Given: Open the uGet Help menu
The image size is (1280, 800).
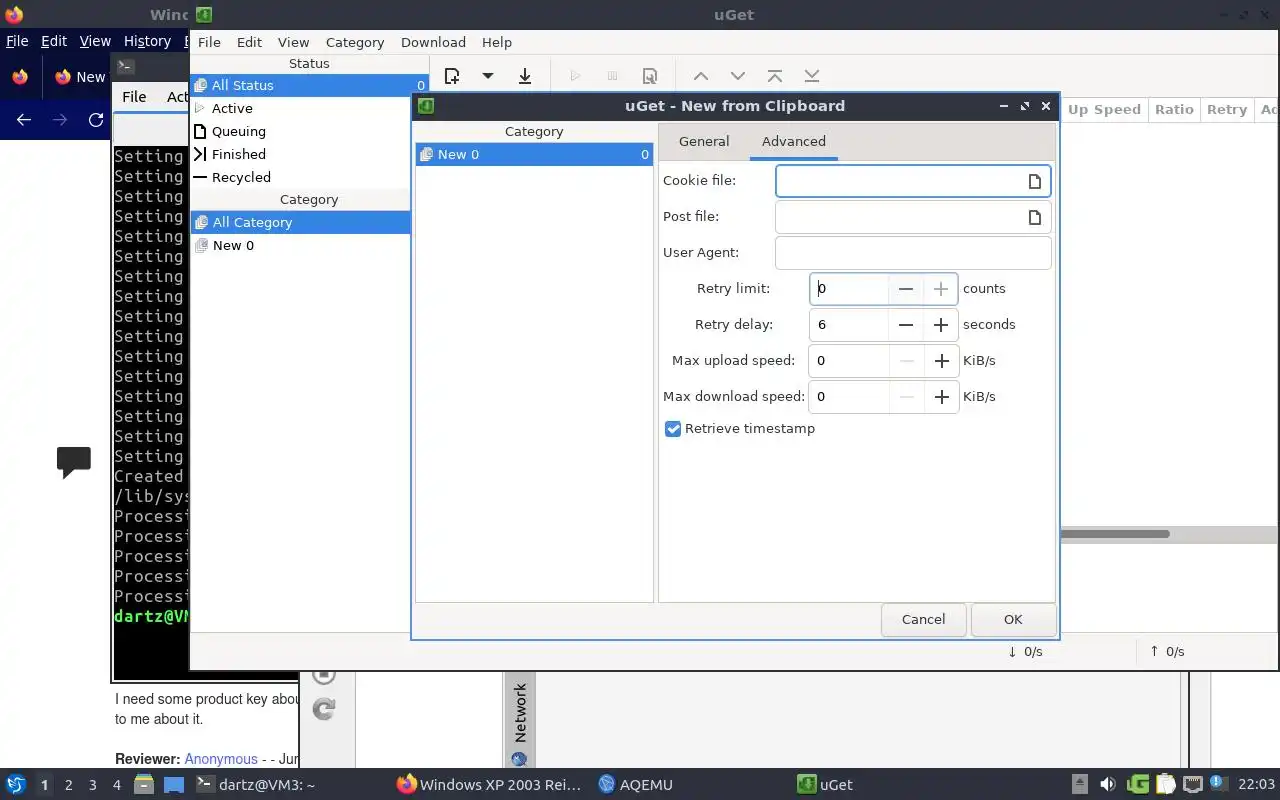Looking at the screenshot, I should [x=497, y=42].
